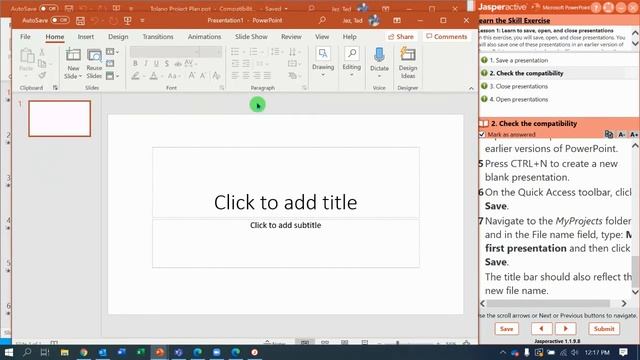Viewport: 640px width, 360px height.
Task: Click the Comments button
Action: click(x=447, y=37)
